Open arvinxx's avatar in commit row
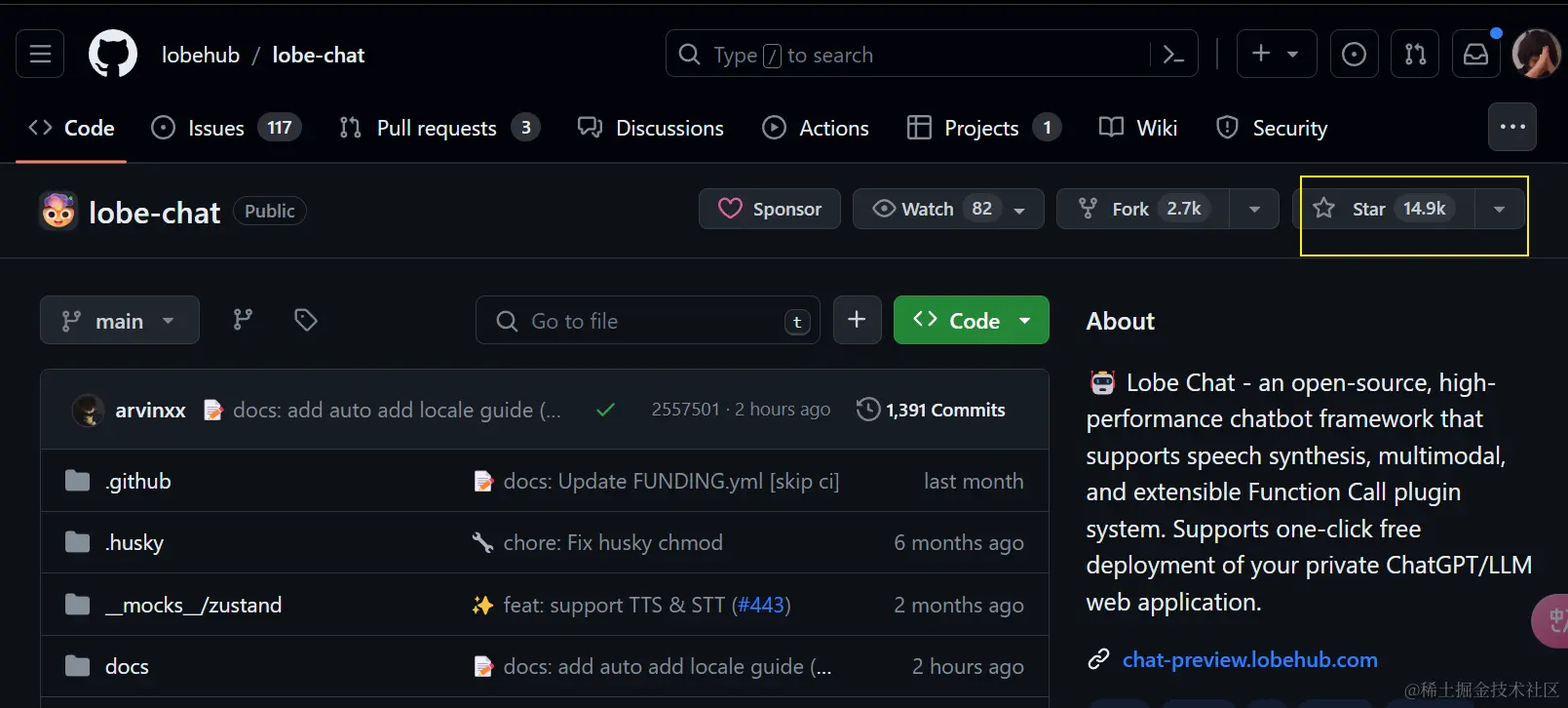The width and height of the screenshot is (1568, 708). 89,411
